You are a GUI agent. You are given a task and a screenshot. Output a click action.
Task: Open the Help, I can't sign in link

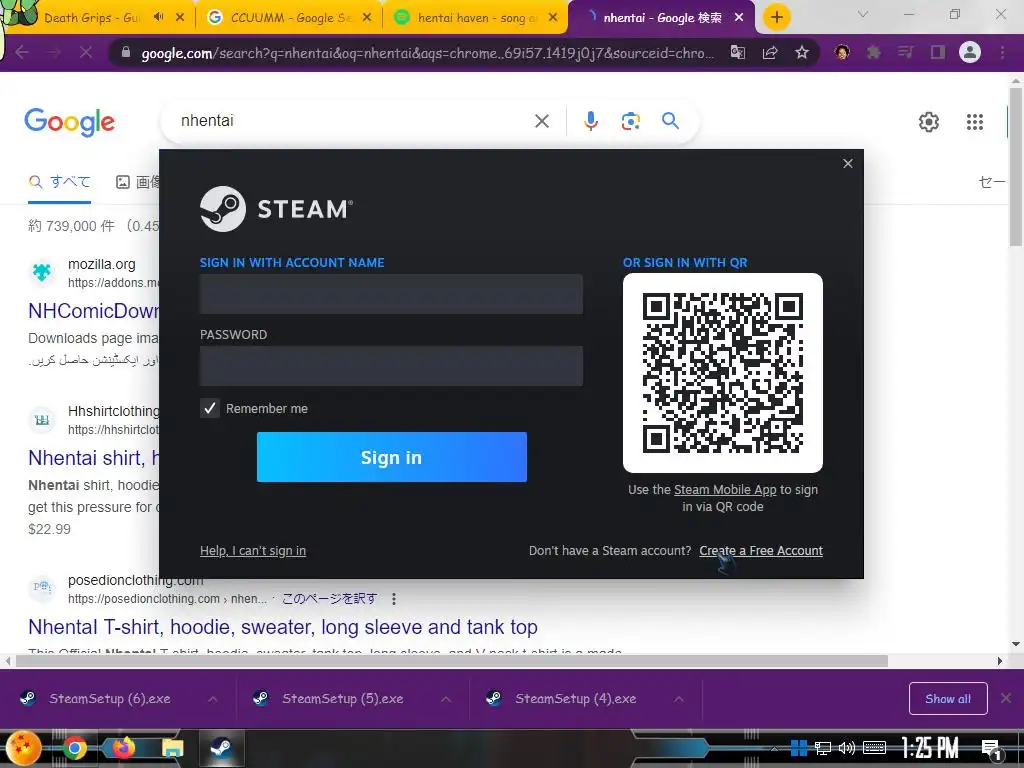coord(253,551)
